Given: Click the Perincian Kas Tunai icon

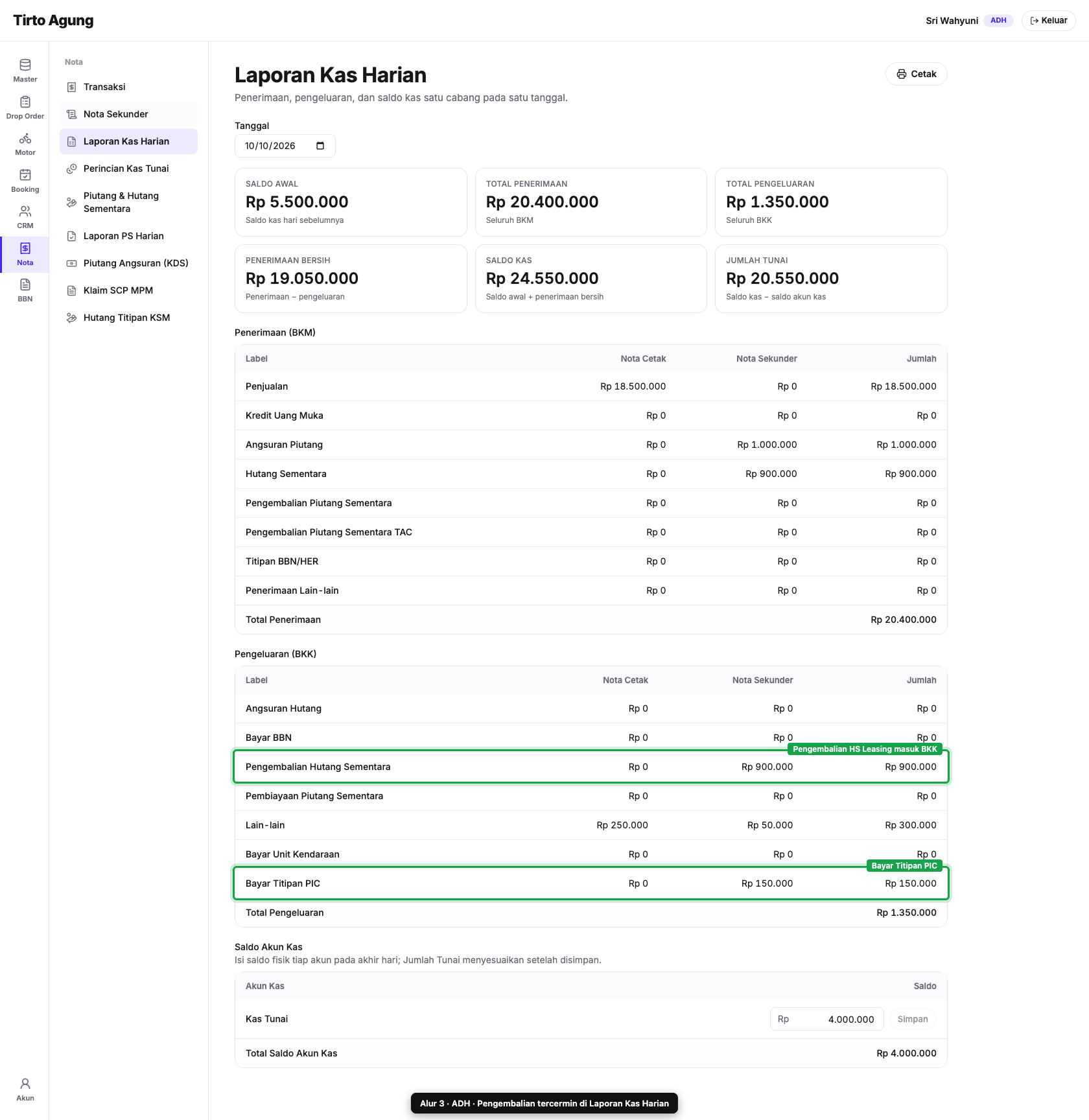Looking at the screenshot, I should coord(72,169).
